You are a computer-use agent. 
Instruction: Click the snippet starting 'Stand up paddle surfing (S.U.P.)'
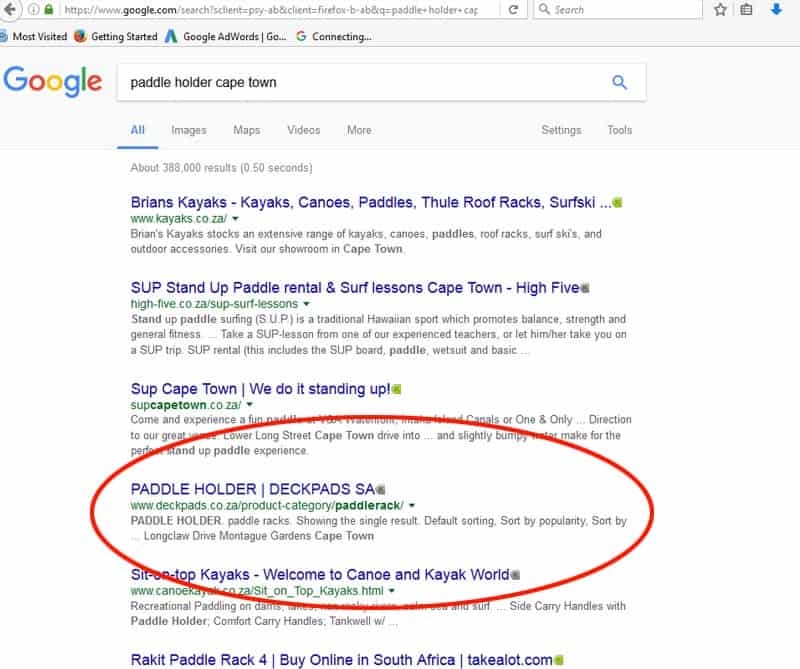point(379,334)
